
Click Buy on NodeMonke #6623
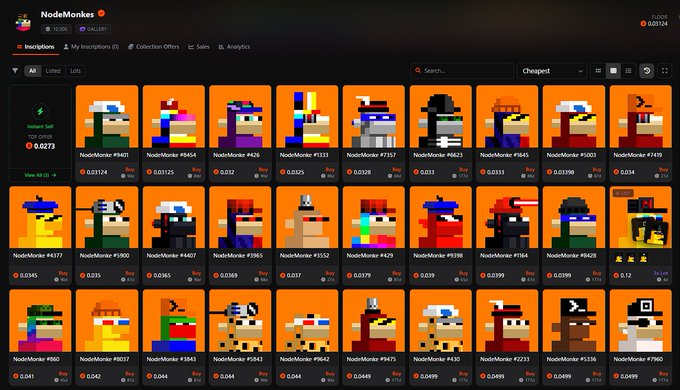click(x=464, y=170)
